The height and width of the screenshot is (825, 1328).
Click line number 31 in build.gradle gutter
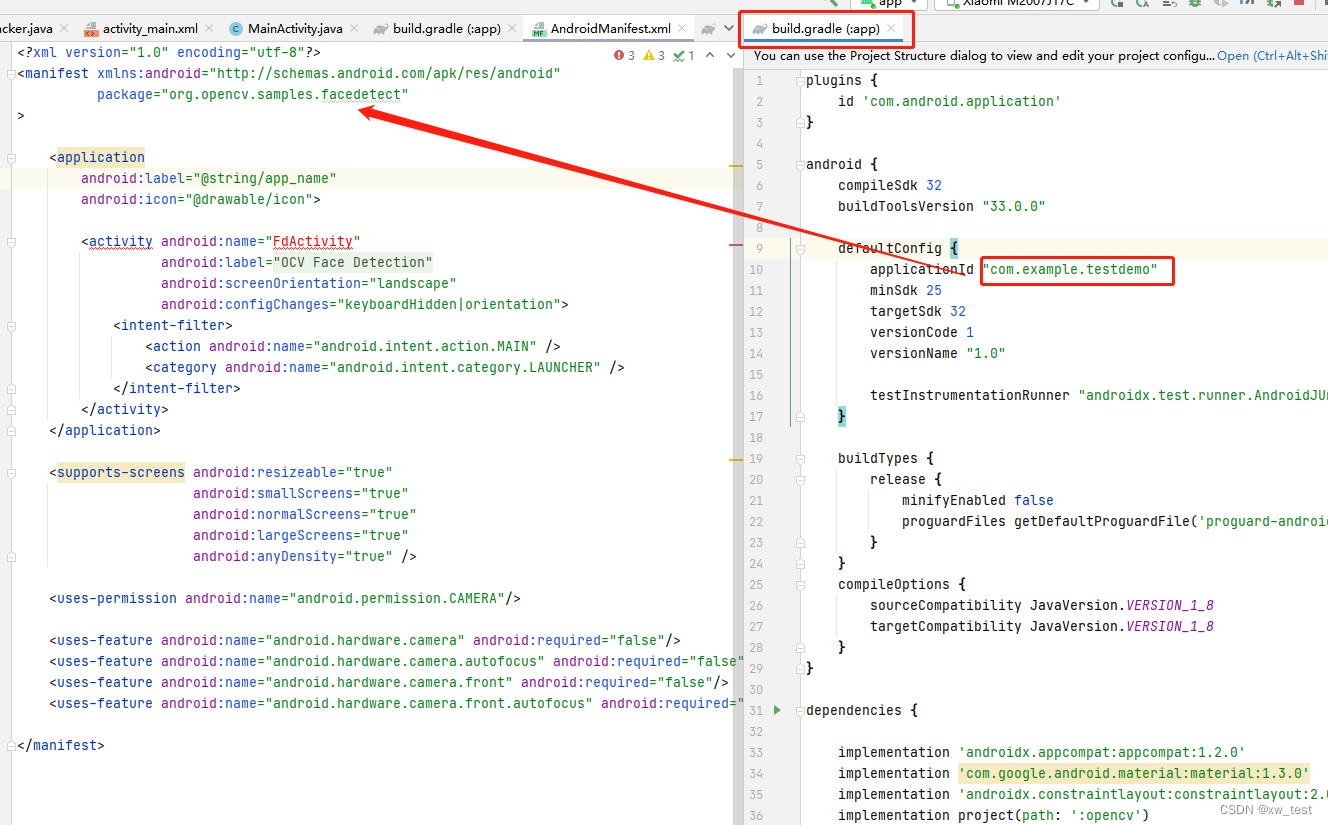click(x=758, y=710)
